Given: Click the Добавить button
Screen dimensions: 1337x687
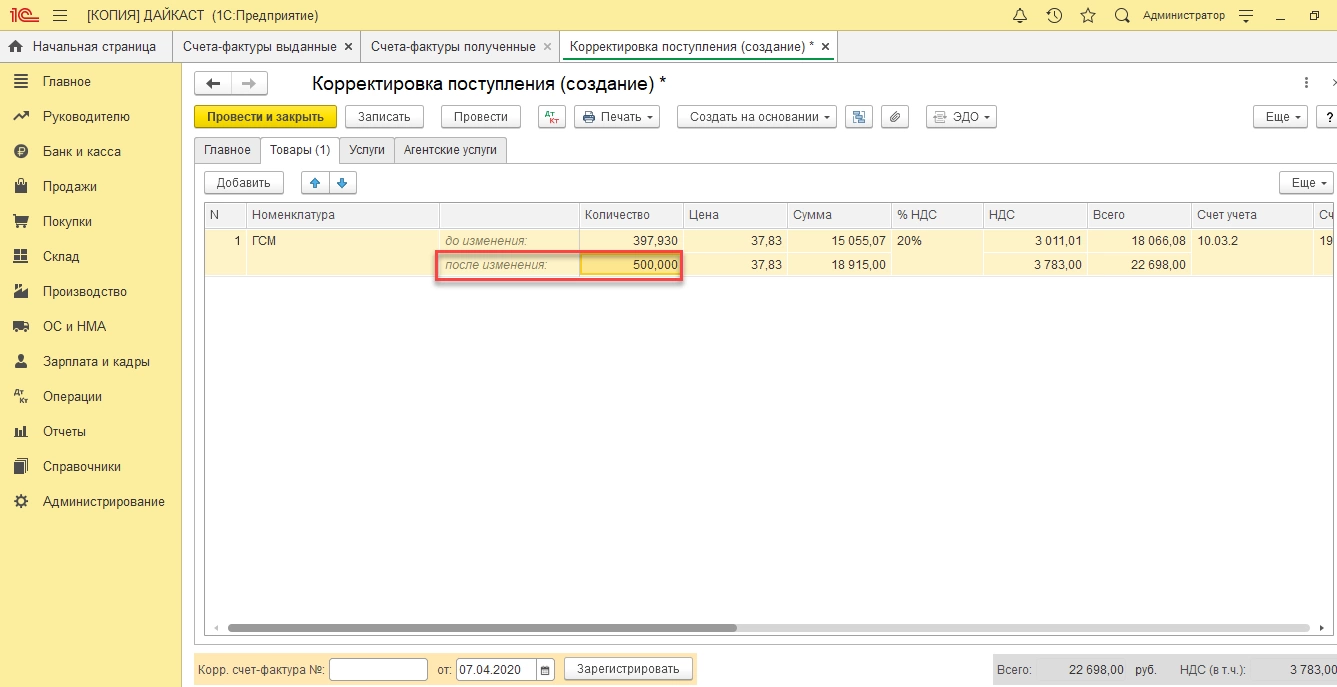Looking at the screenshot, I should pyautogui.click(x=244, y=183).
